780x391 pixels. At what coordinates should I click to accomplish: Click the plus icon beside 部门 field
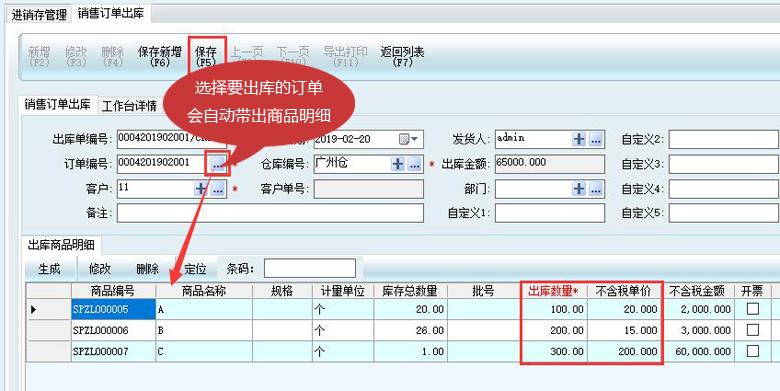tap(579, 189)
